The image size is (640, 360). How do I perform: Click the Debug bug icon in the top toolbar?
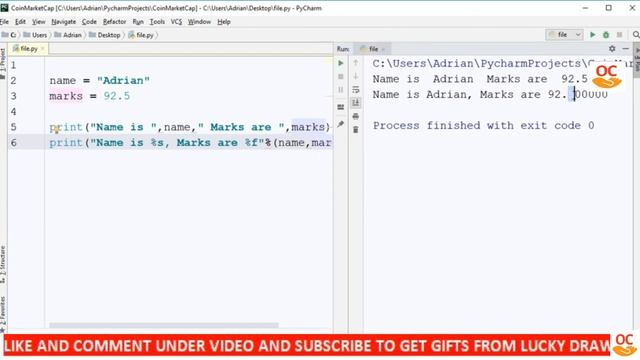[606, 35]
